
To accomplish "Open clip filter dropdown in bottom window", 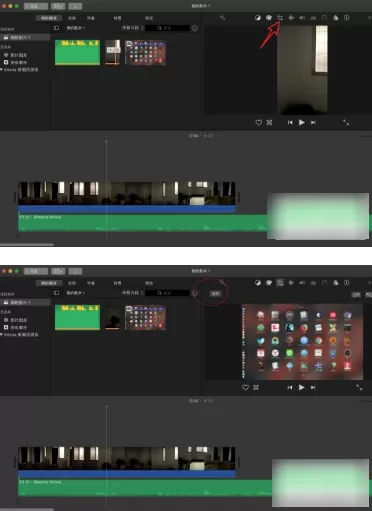I will pyautogui.click(x=133, y=293).
